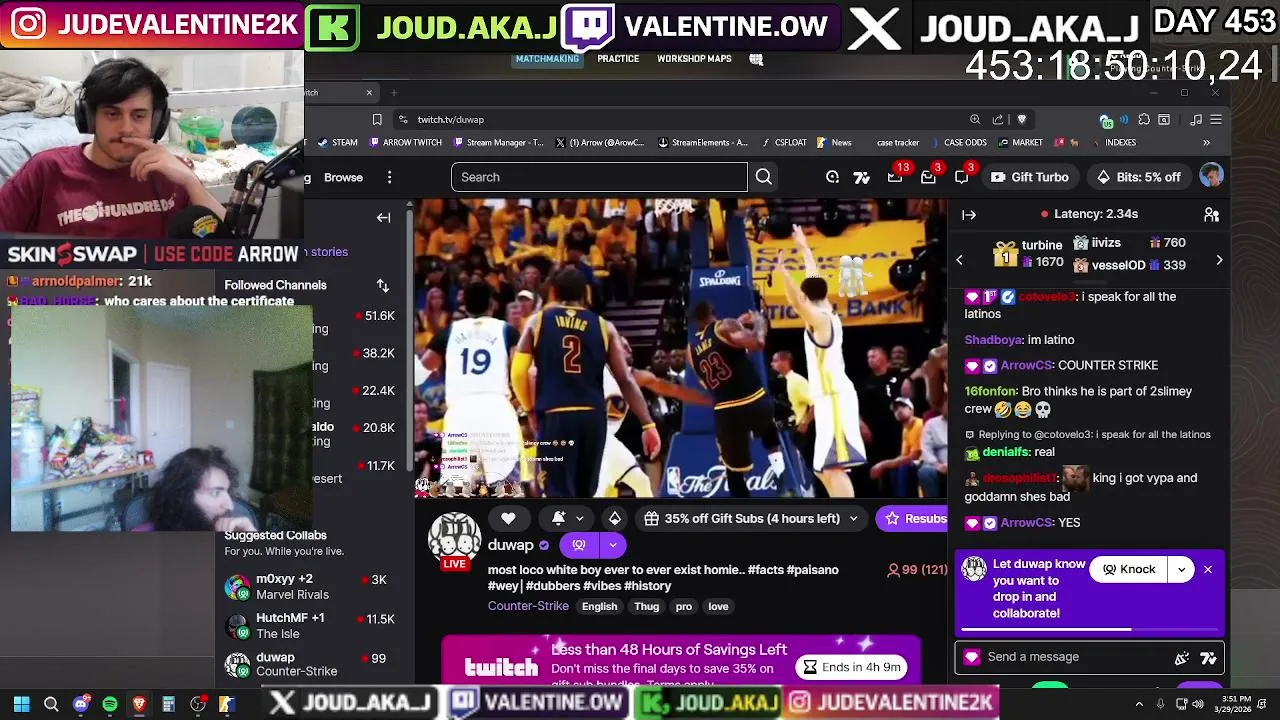This screenshot has width=1280, height=720.
Task: Open the chat bubble icon with badge 3
Action: click(962, 177)
